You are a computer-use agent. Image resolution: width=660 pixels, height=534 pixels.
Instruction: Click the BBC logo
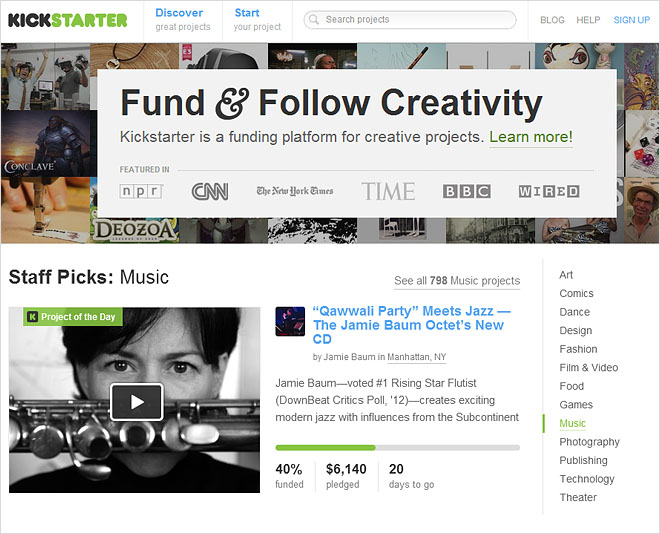pyautogui.click(x=466, y=191)
